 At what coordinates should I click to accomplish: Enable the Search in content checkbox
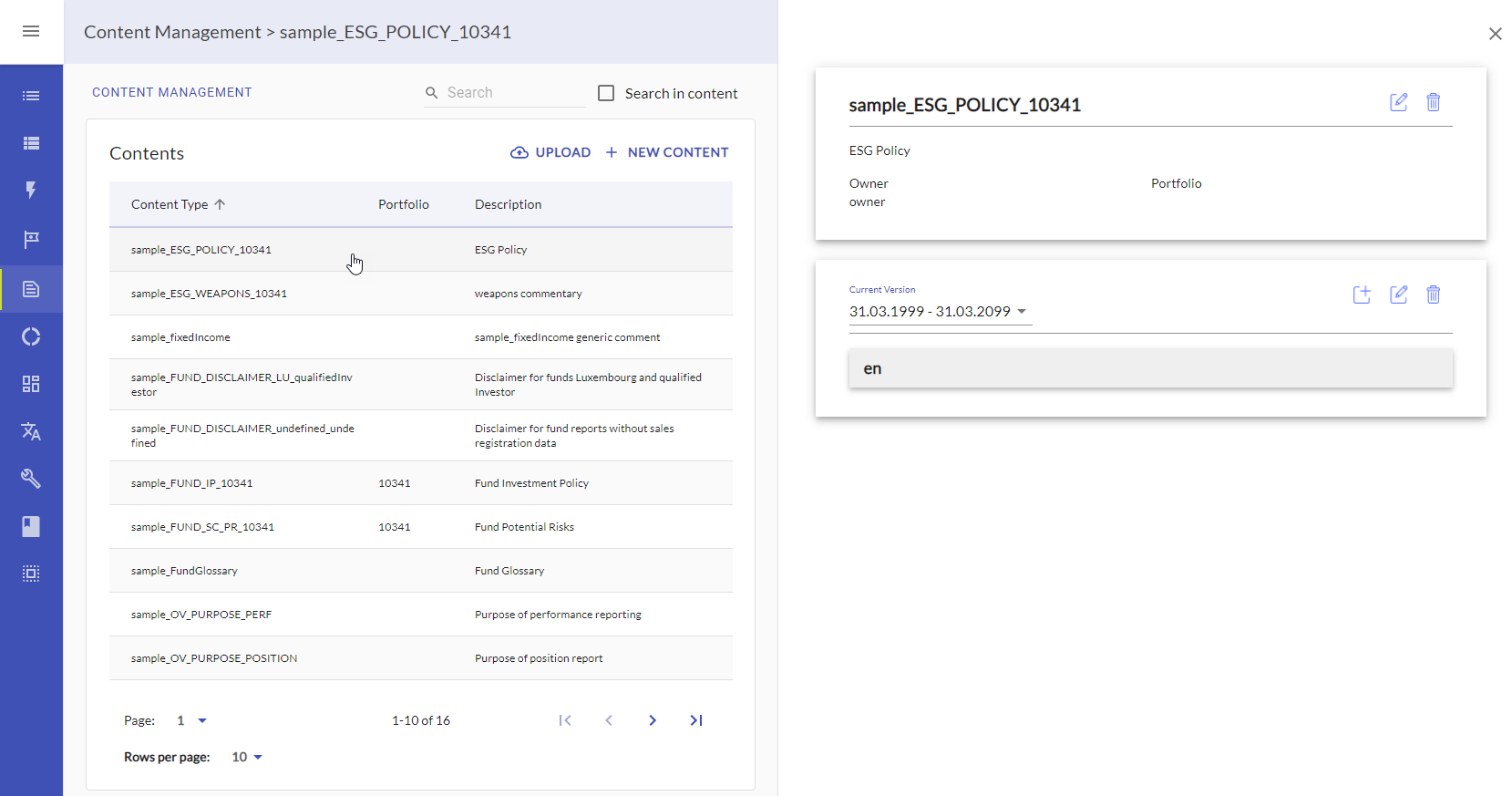606,93
